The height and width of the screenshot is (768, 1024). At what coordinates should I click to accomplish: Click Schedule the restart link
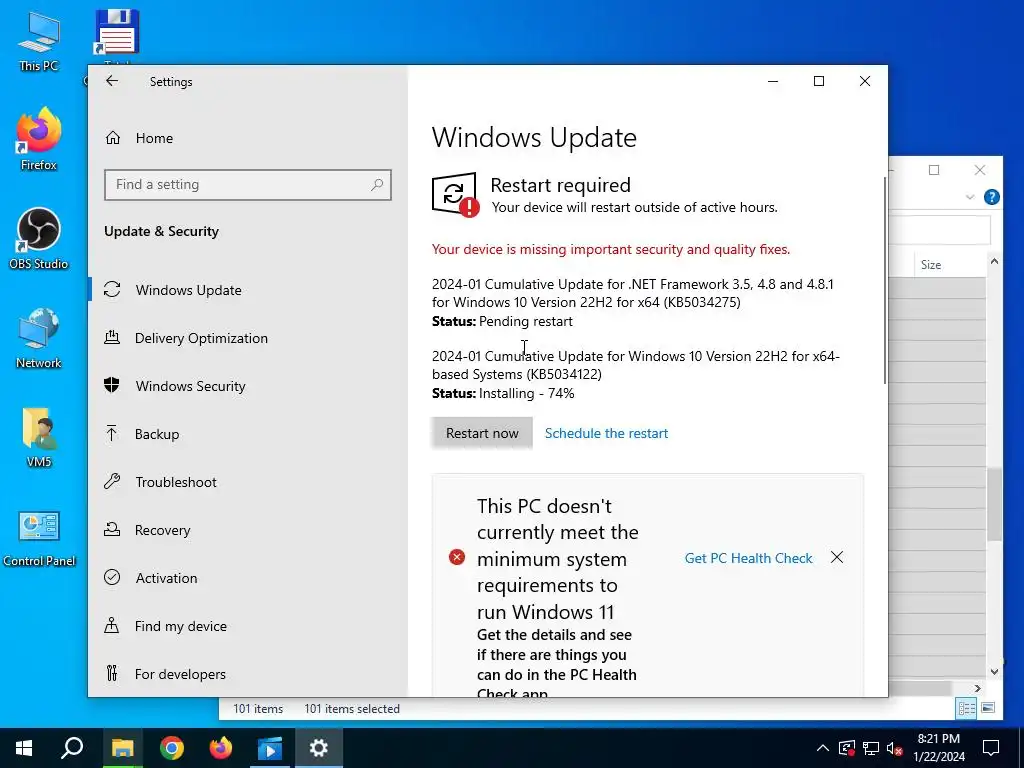click(606, 433)
